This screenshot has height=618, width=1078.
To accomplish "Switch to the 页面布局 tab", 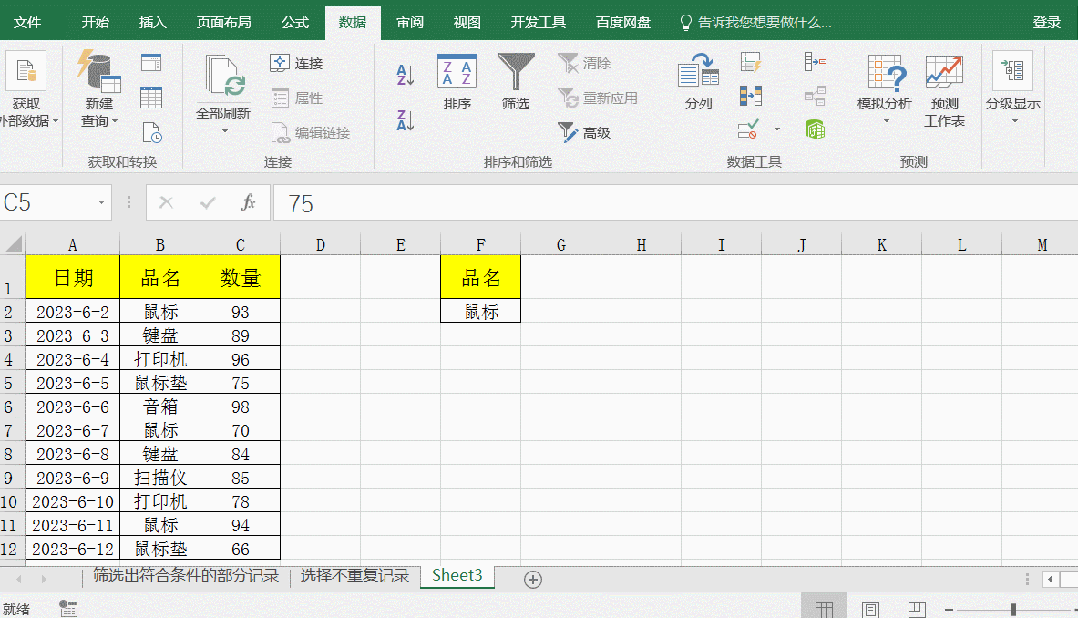I will pyautogui.click(x=223, y=22).
